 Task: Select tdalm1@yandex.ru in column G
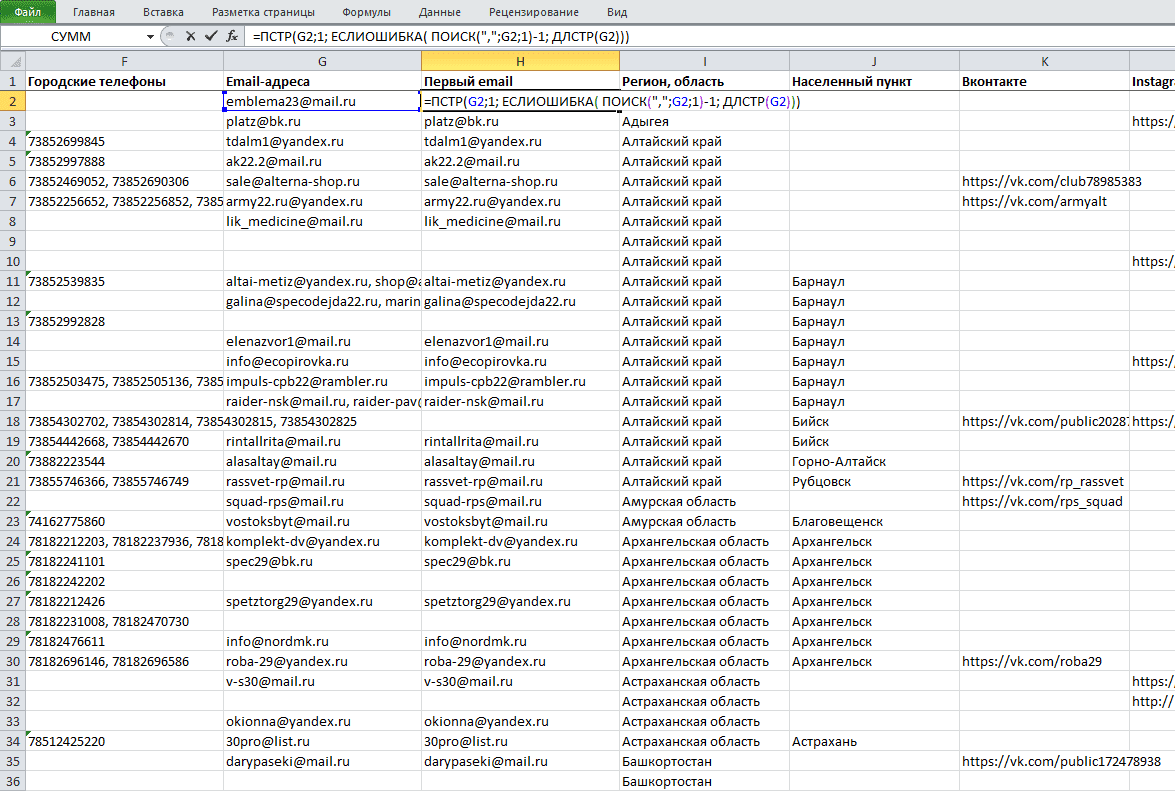(x=322, y=141)
